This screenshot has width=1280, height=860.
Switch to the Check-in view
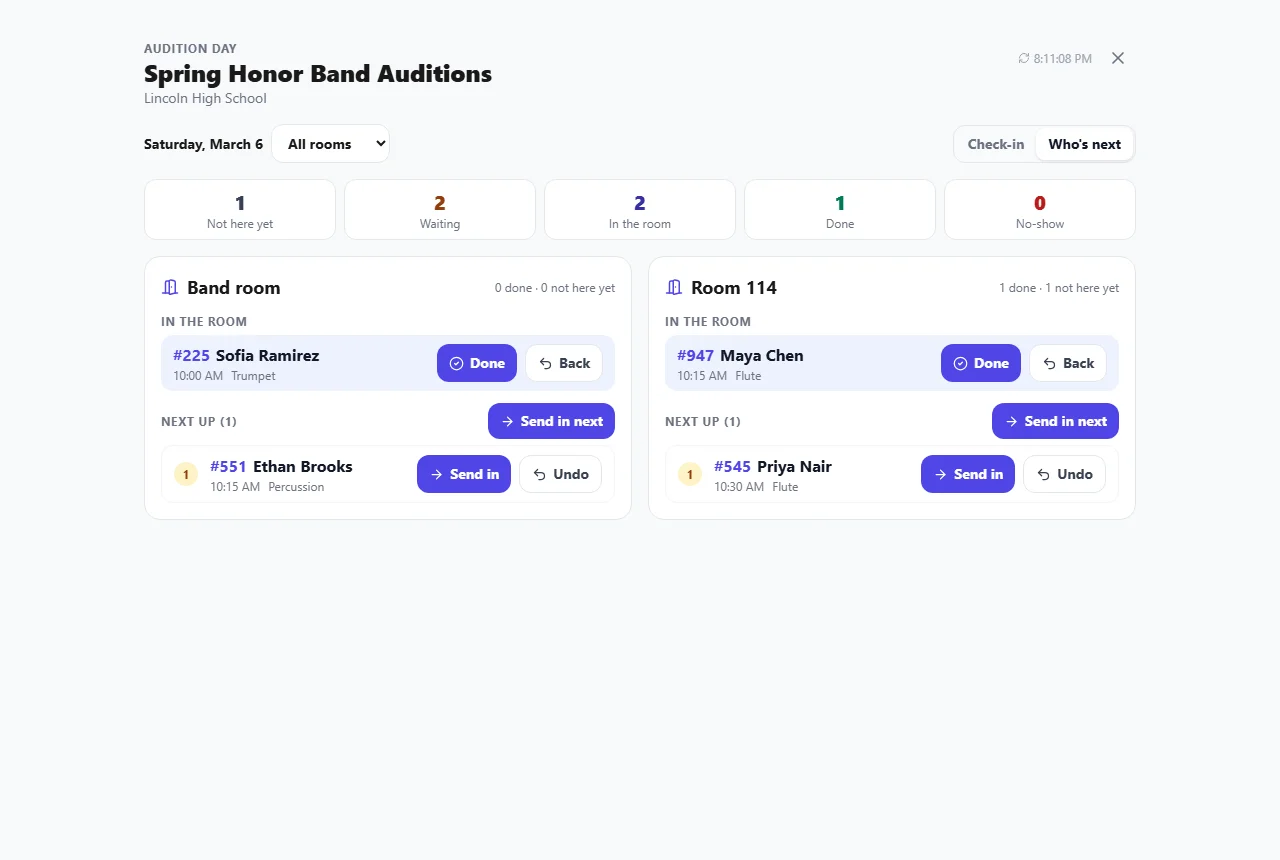[996, 144]
